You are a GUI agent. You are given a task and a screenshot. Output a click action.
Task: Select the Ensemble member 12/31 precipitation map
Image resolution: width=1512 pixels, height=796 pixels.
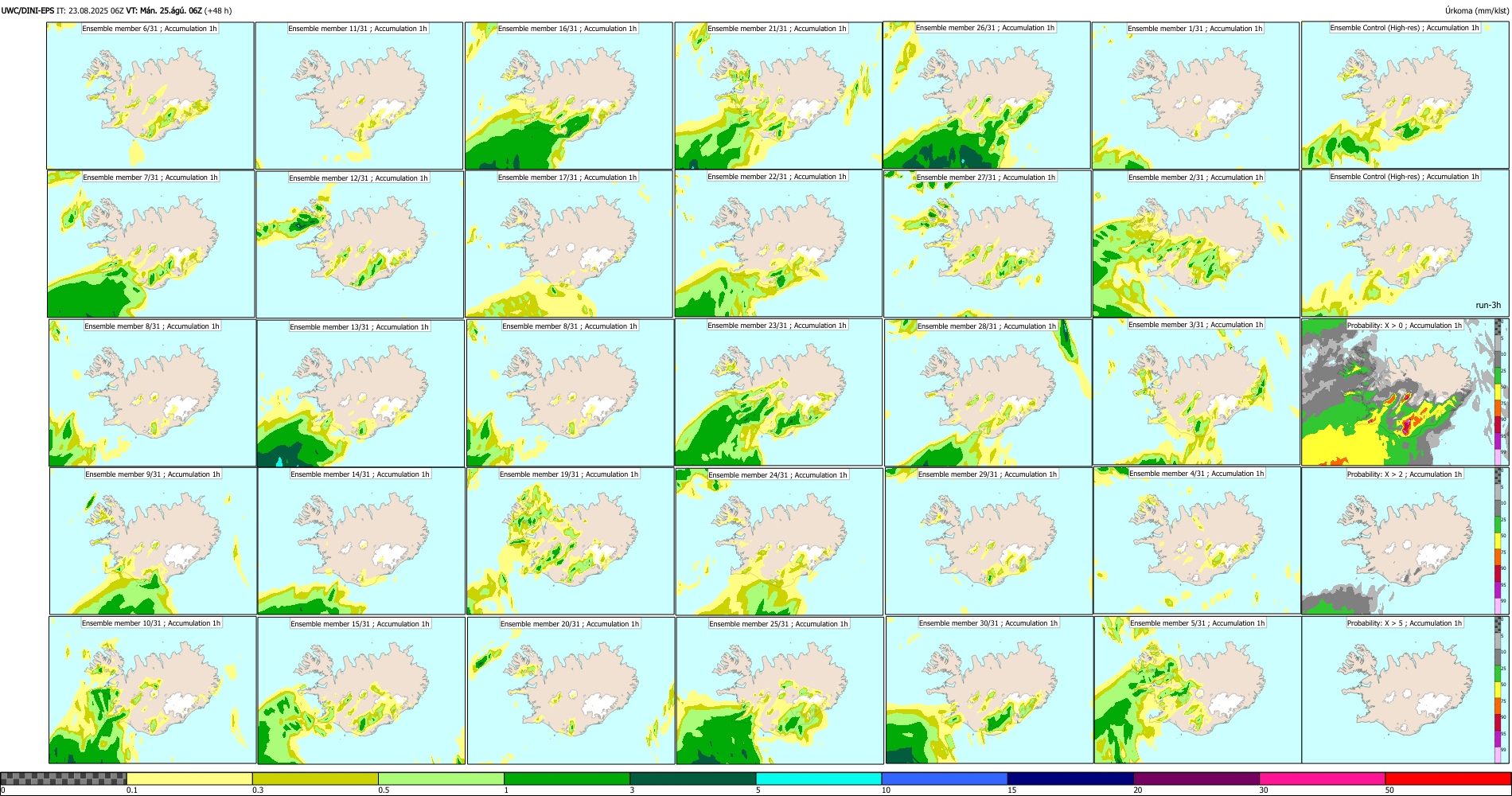pyautogui.click(x=360, y=244)
